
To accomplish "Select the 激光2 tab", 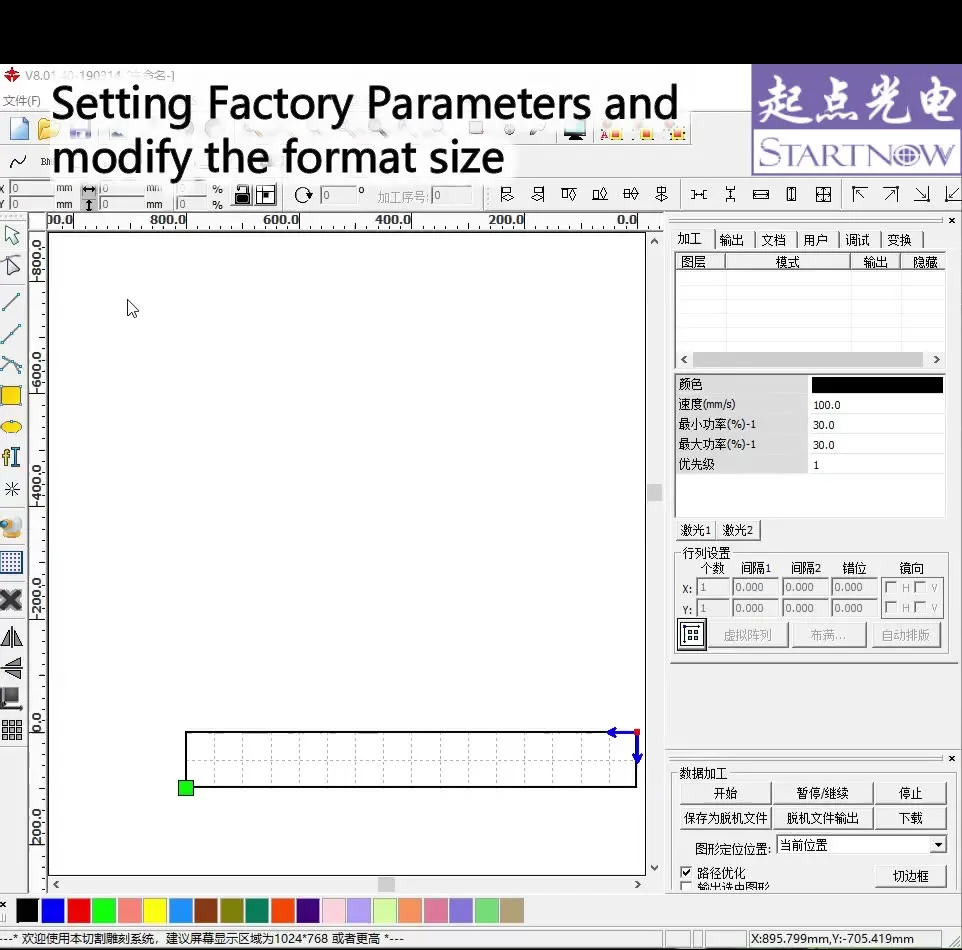I will pos(737,530).
